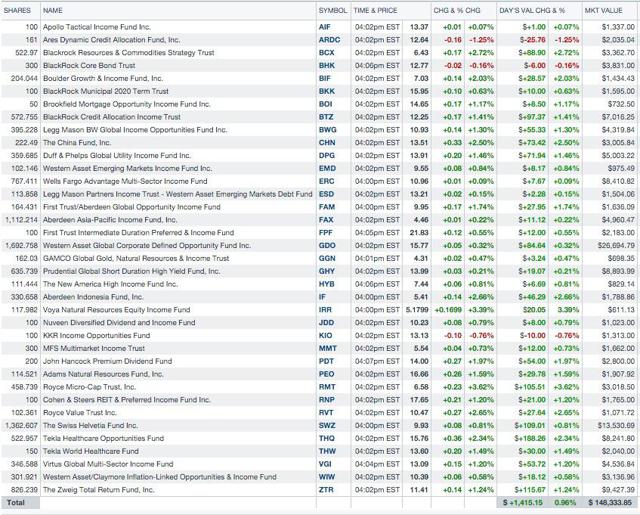Click John Hancock Premium Dividend Fund name
The width and height of the screenshot is (640, 515).
107,361
